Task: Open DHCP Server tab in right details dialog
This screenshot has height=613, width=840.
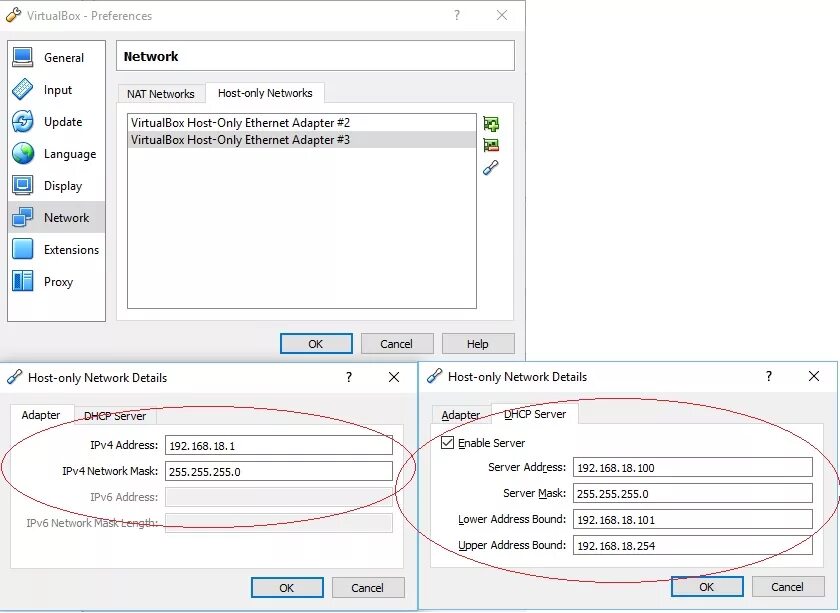Action: 535,414
